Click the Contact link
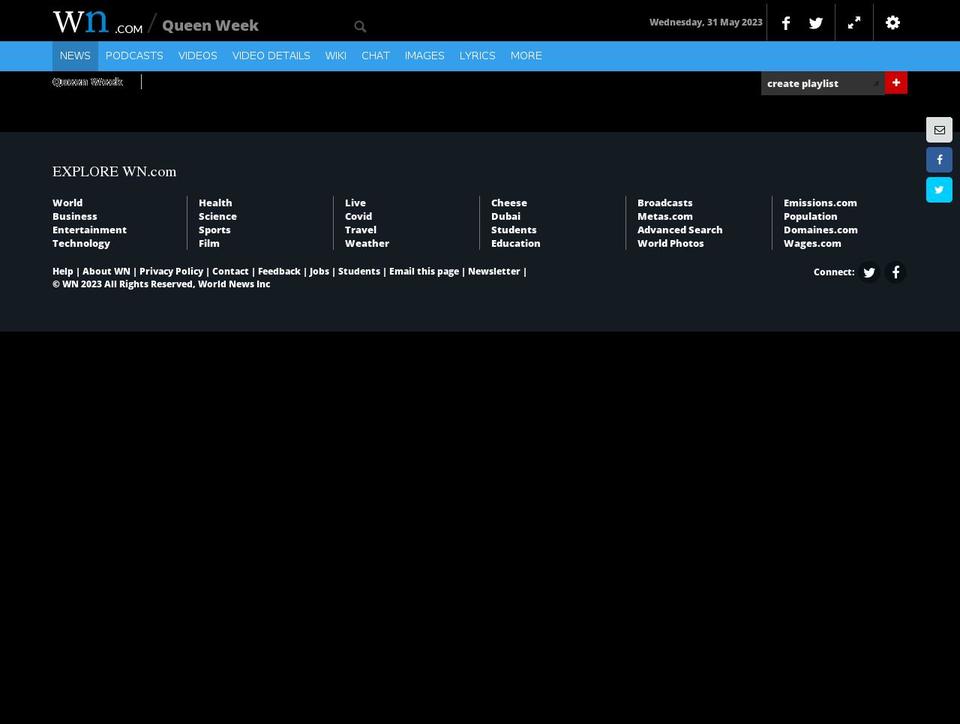Viewport: 960px width, 724px height. coord(230,271)
